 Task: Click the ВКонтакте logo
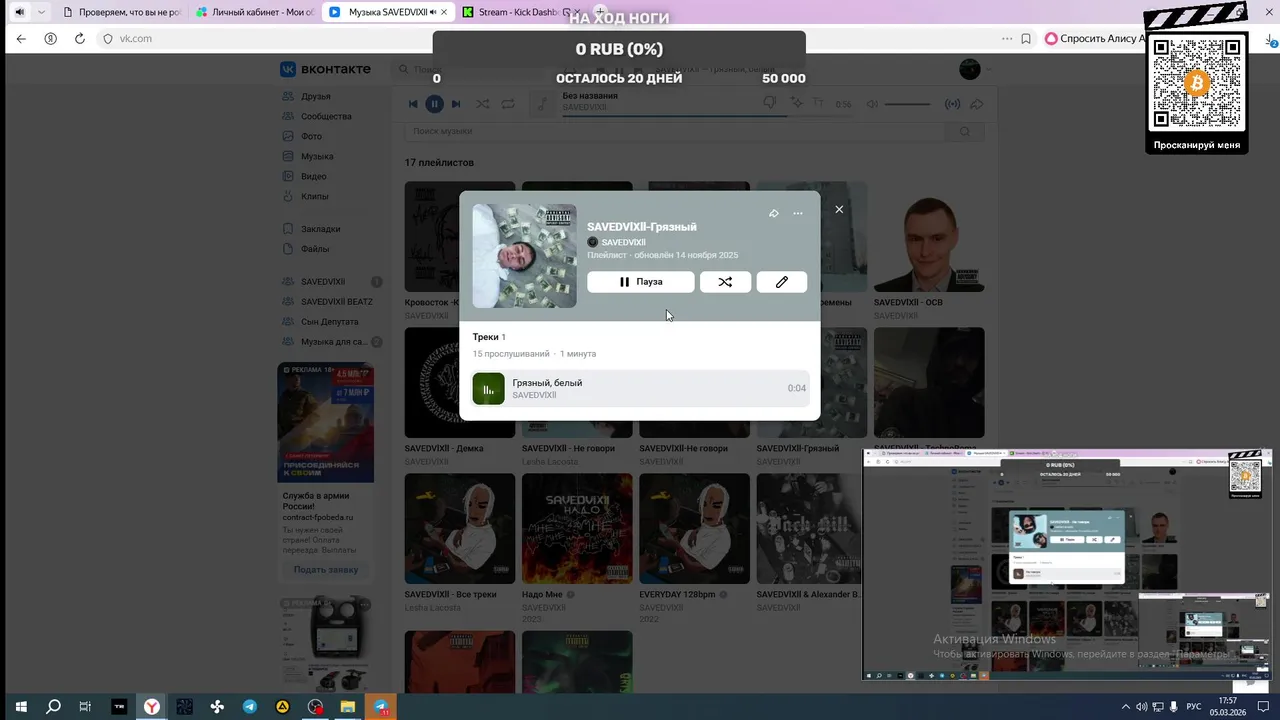pos(325,69)
